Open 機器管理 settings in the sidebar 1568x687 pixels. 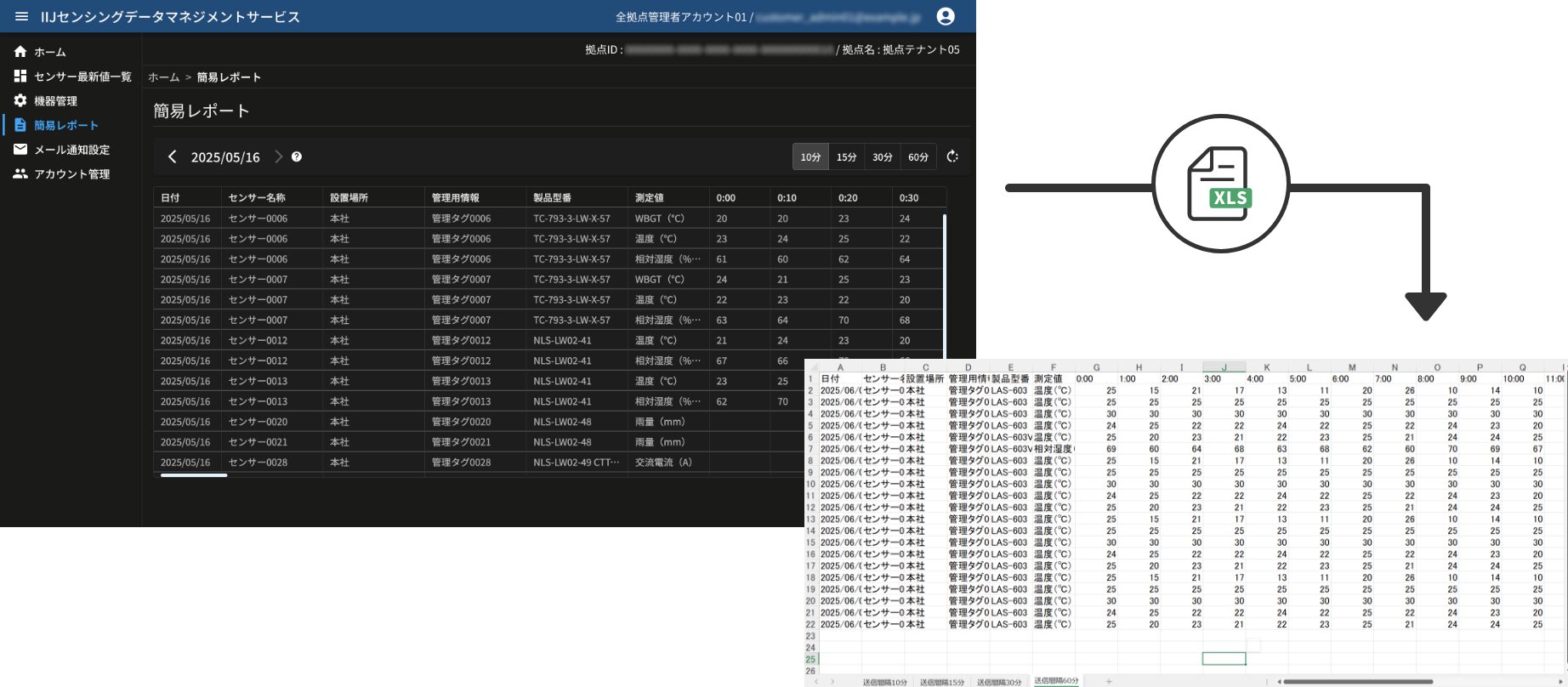point(55,101)
